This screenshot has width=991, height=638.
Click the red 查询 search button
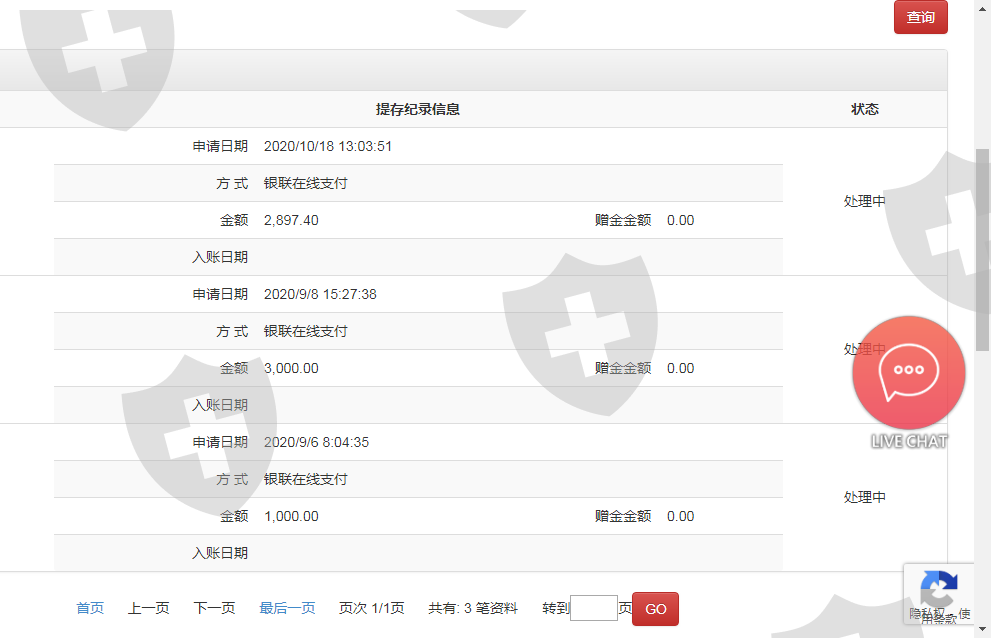pyautogui.click(x=920, y=17)
